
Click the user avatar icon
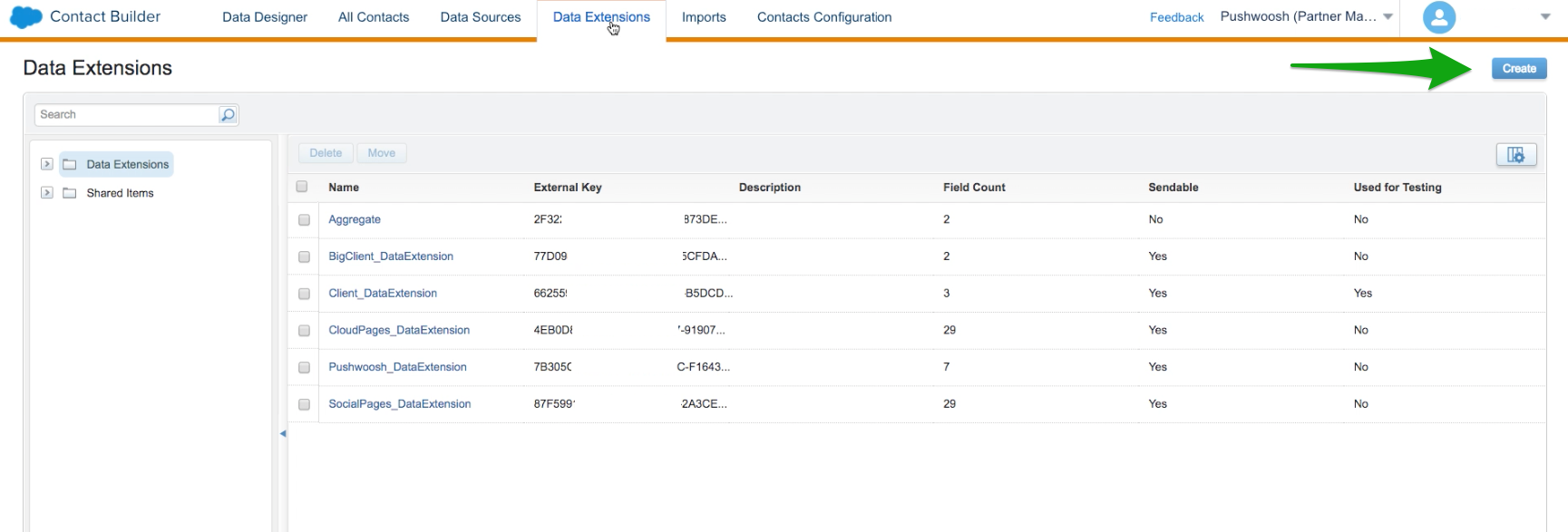coord(1438,17)
